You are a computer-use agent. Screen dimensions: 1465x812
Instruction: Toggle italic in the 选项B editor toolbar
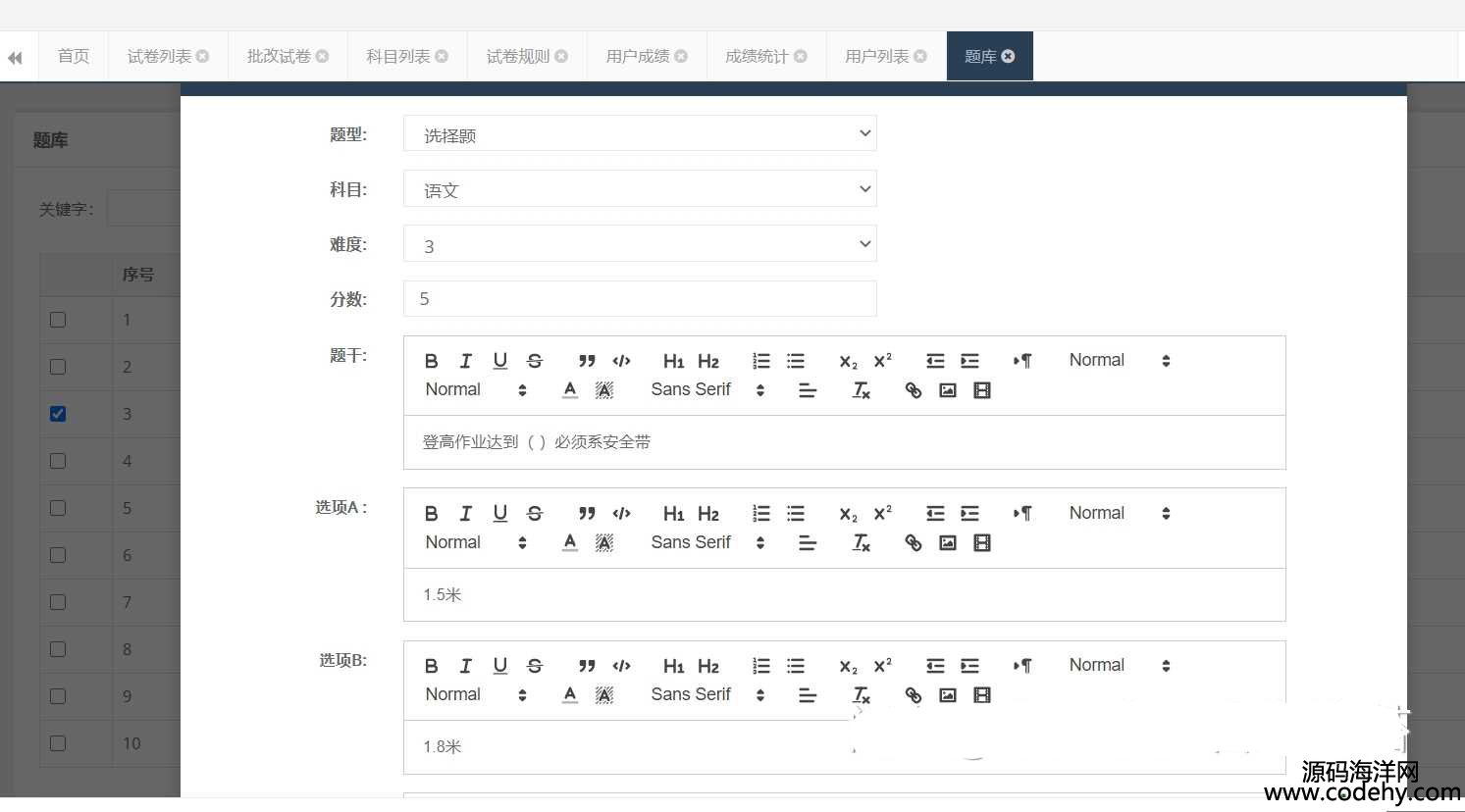(465, 666)
